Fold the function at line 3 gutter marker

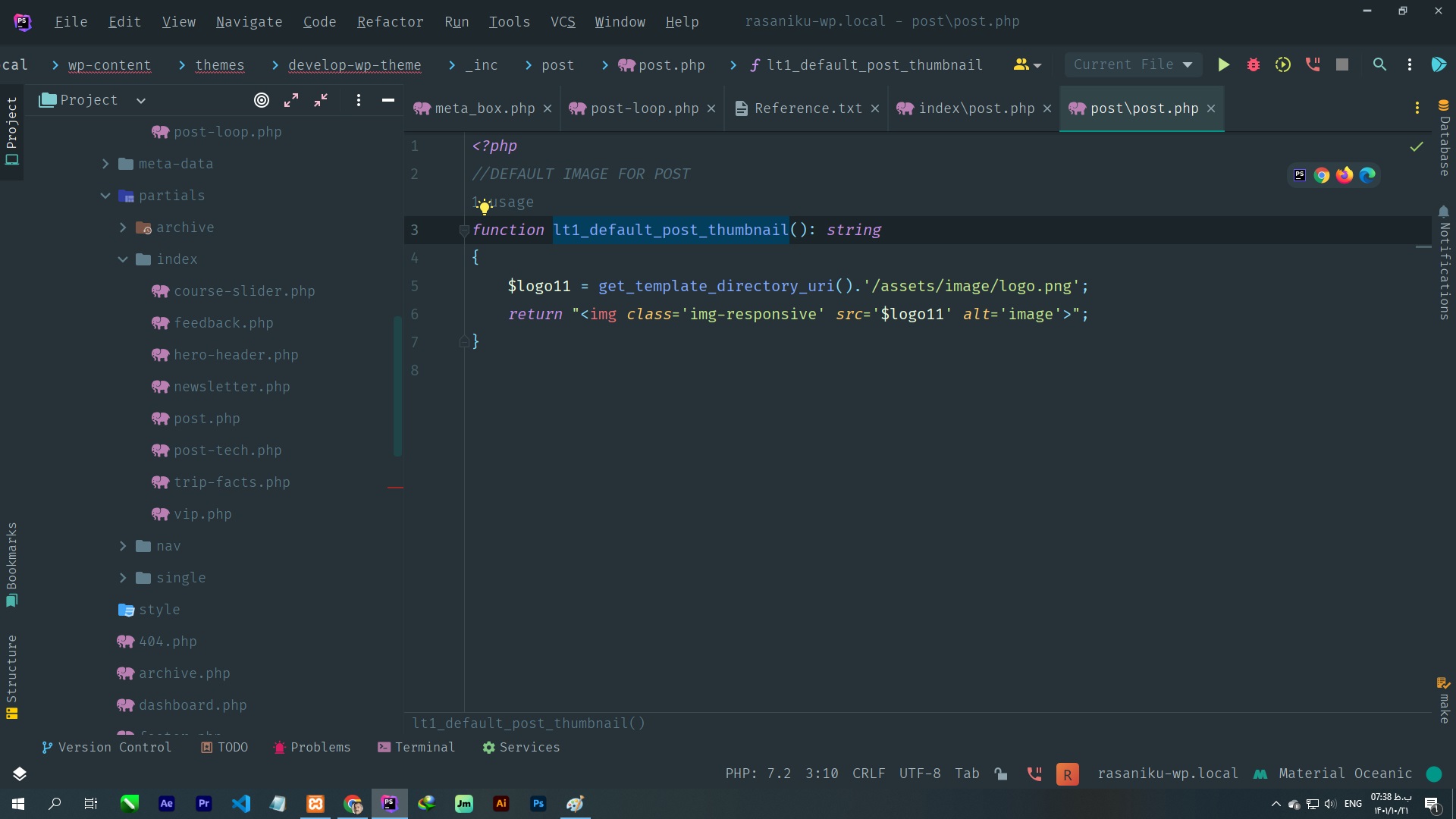[x=463, y=231]
